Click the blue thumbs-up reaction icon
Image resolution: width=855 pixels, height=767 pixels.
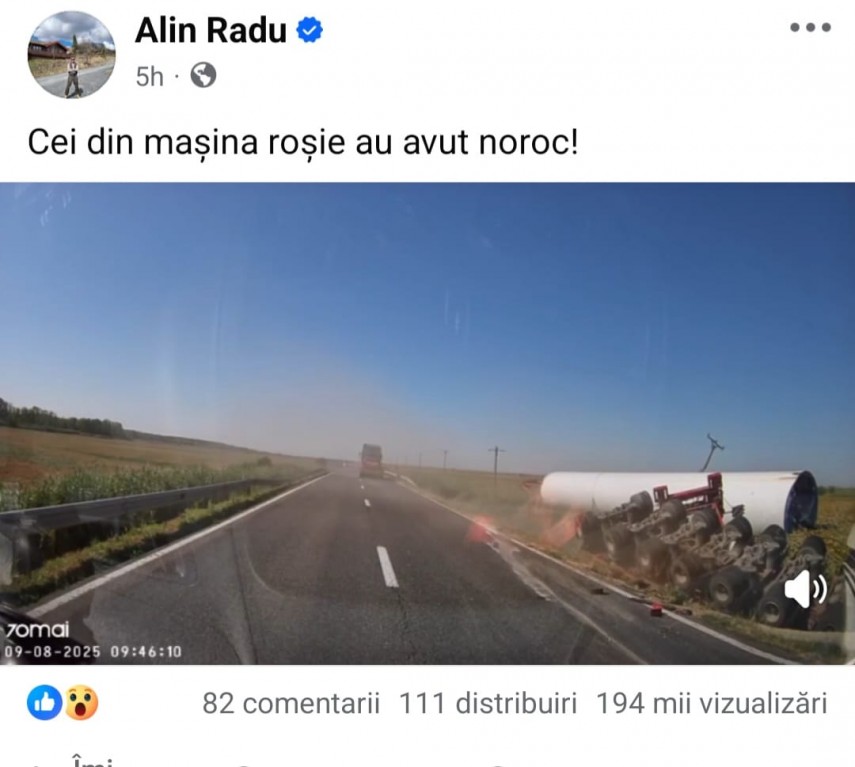pos(45,703)
